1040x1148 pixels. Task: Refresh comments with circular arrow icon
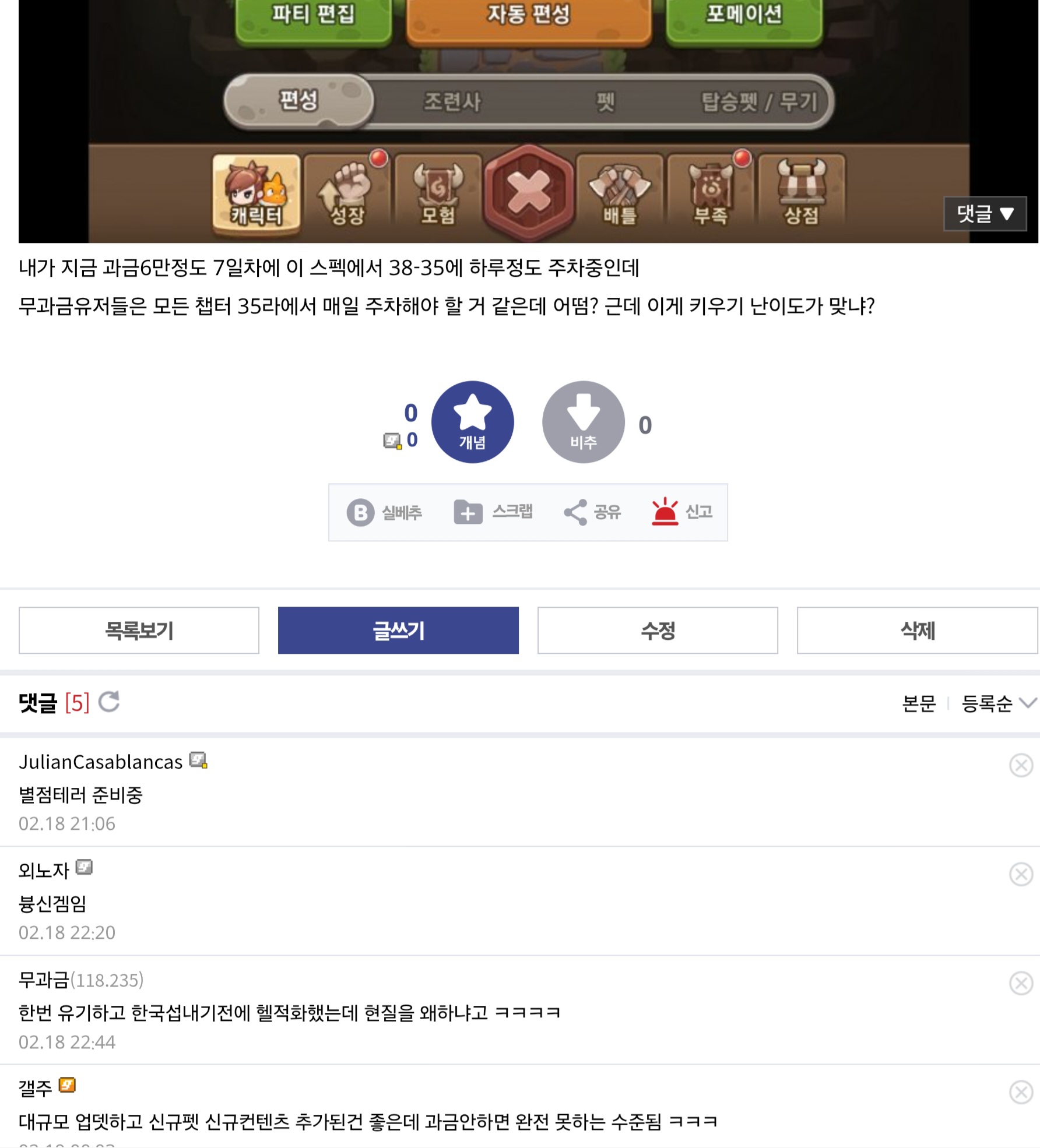pyautogui.click(x=109, y=702)
